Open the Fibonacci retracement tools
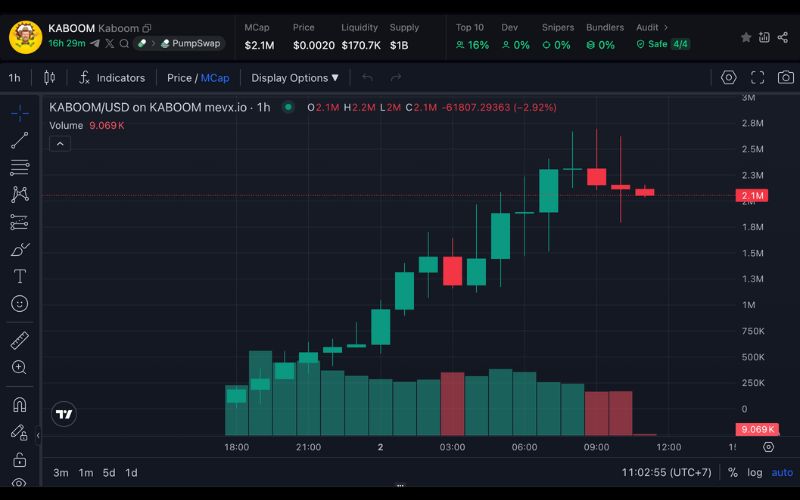This screenshot has width=800, height=500. point(19,167)
